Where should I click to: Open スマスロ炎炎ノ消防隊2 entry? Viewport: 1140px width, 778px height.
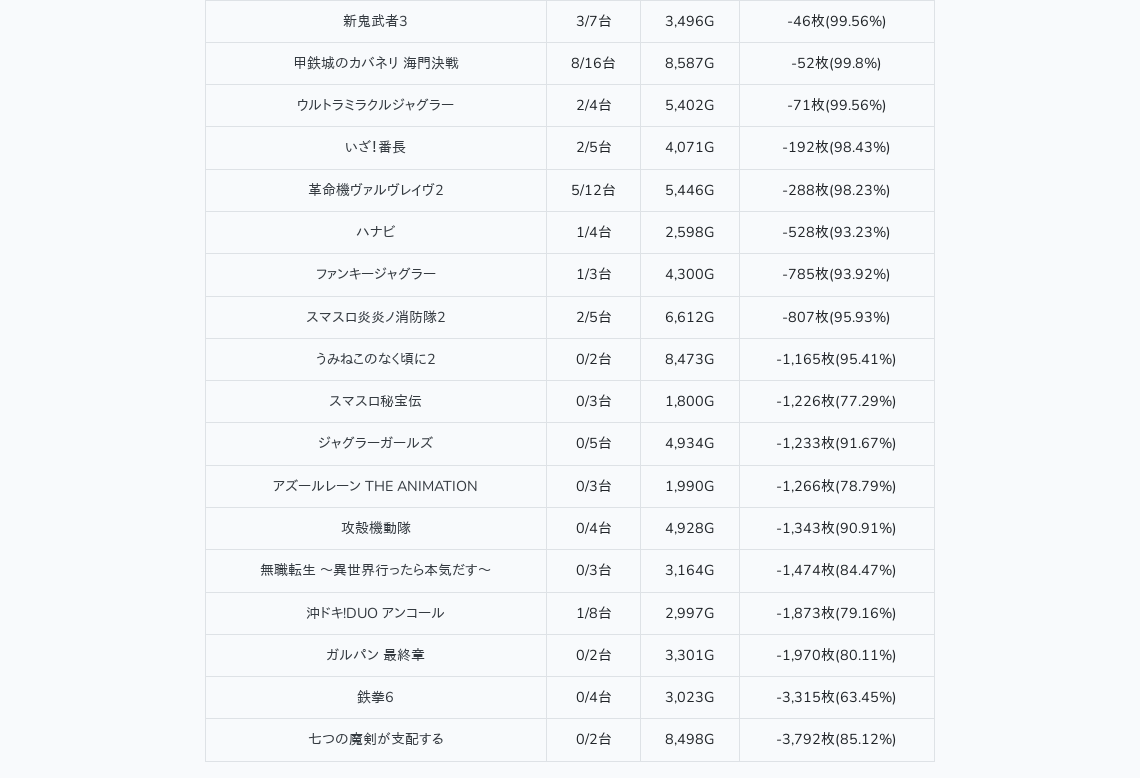(375, 317)
